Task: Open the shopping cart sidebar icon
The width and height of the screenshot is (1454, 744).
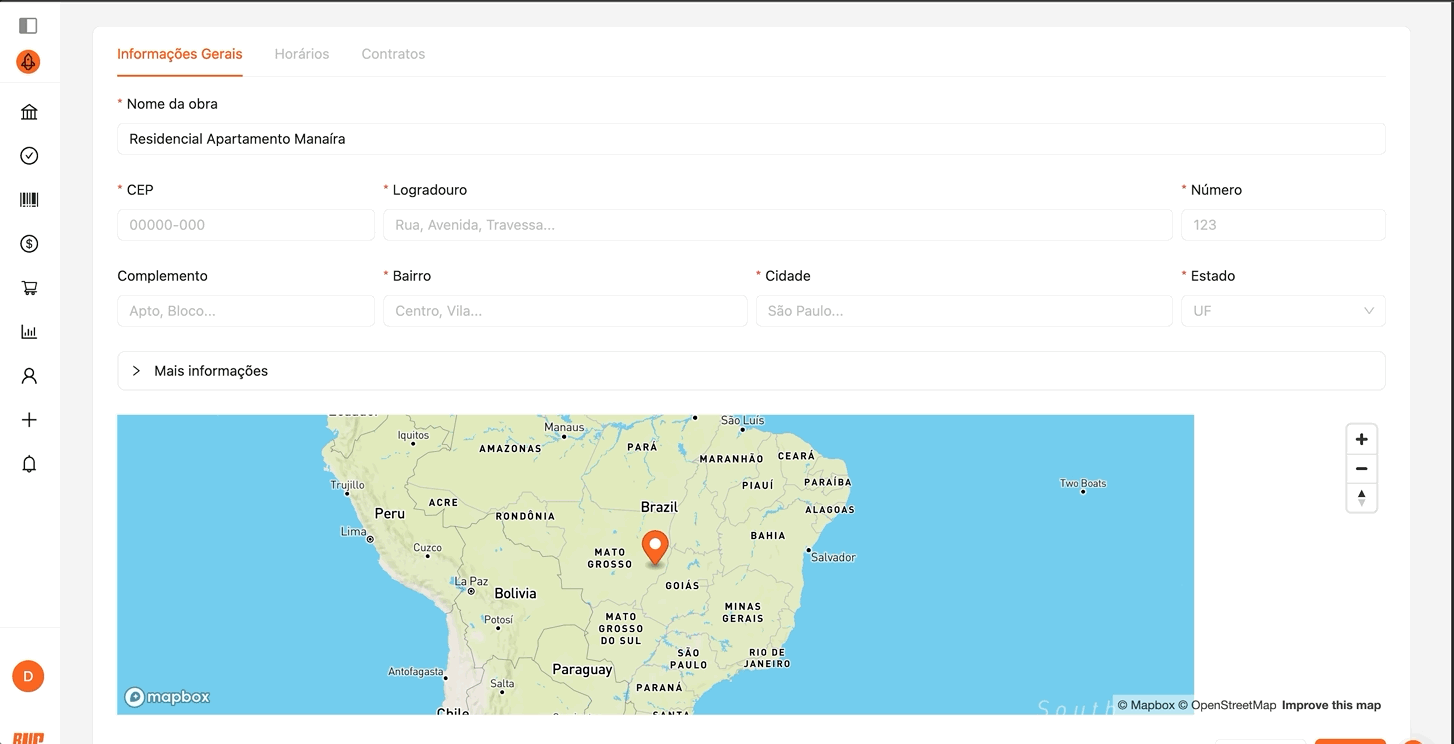Action: (29, 288)
